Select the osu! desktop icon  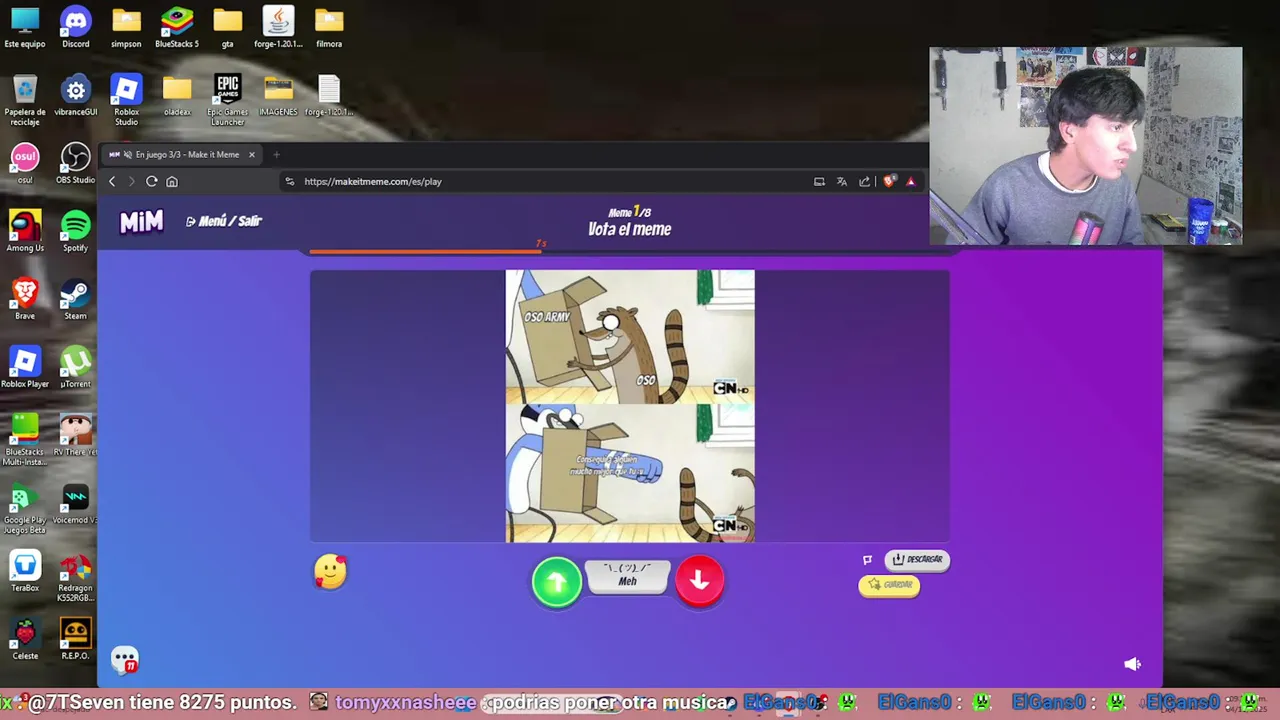tap(25, 164)
